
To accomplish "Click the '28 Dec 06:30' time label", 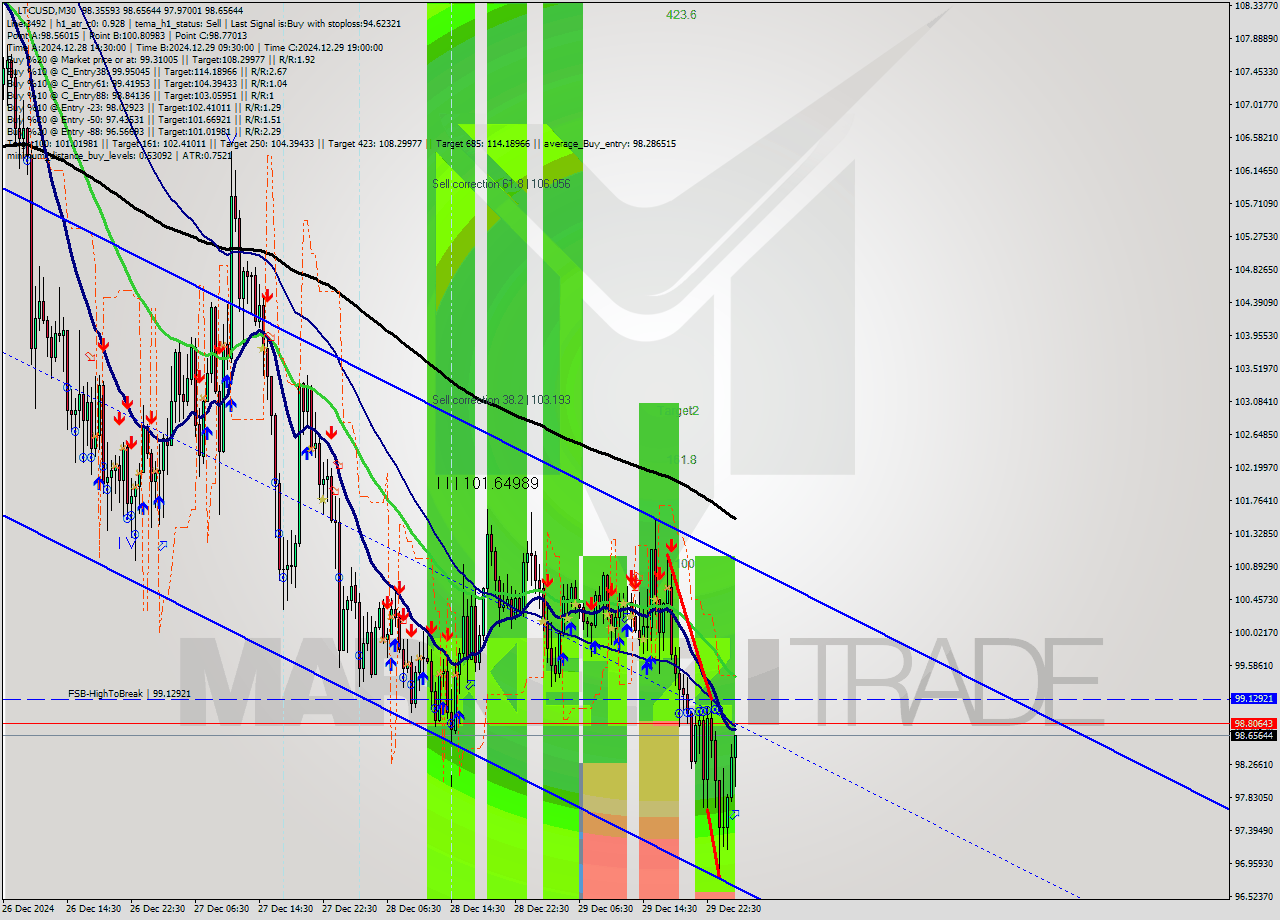I will pyautogui.click(x=413, y=909).
